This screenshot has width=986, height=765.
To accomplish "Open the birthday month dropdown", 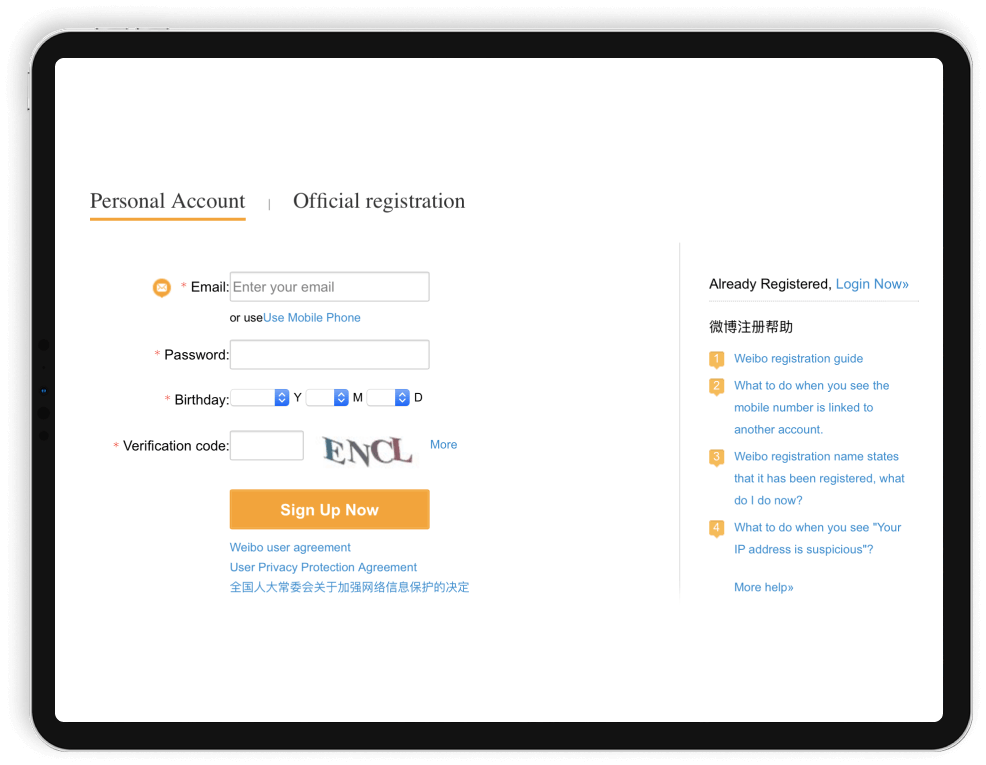I will click(327, 397).
